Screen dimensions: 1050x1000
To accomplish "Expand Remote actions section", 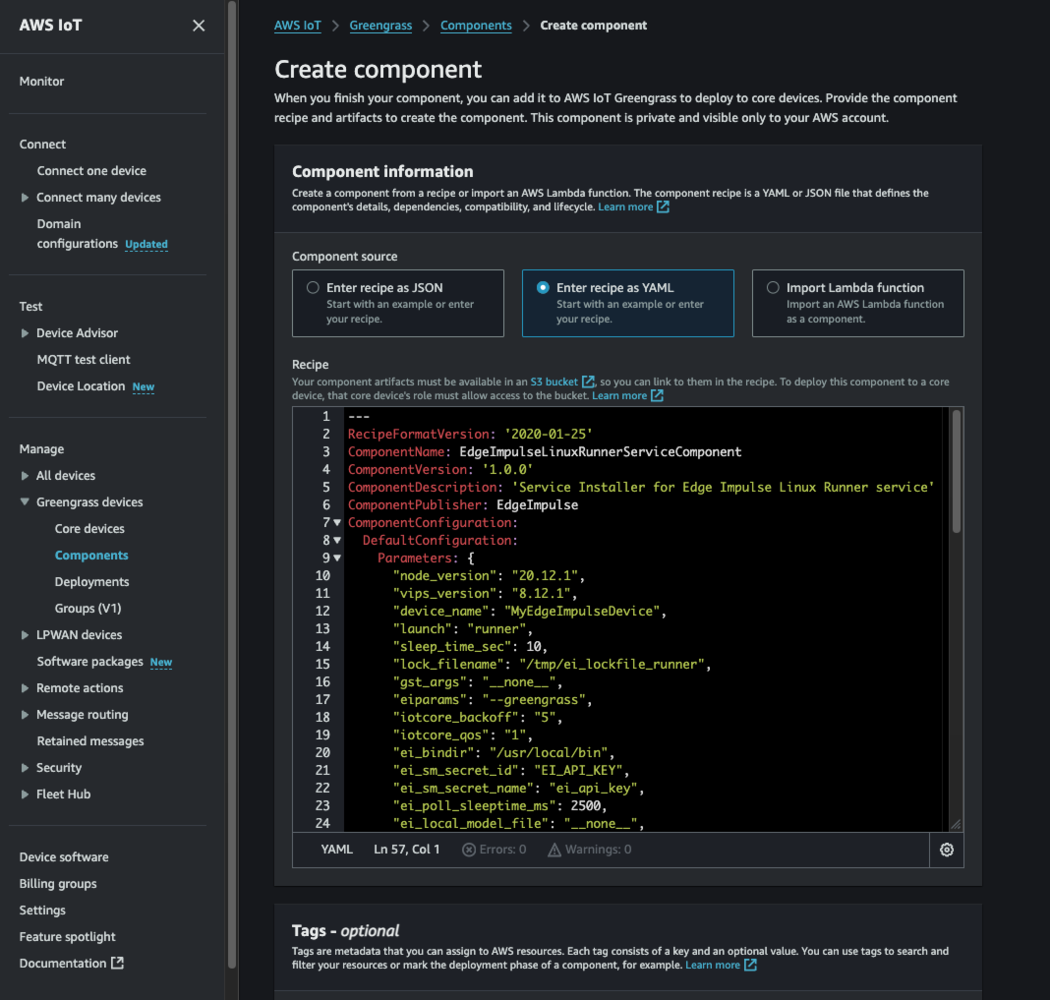I will click(25, 688).
